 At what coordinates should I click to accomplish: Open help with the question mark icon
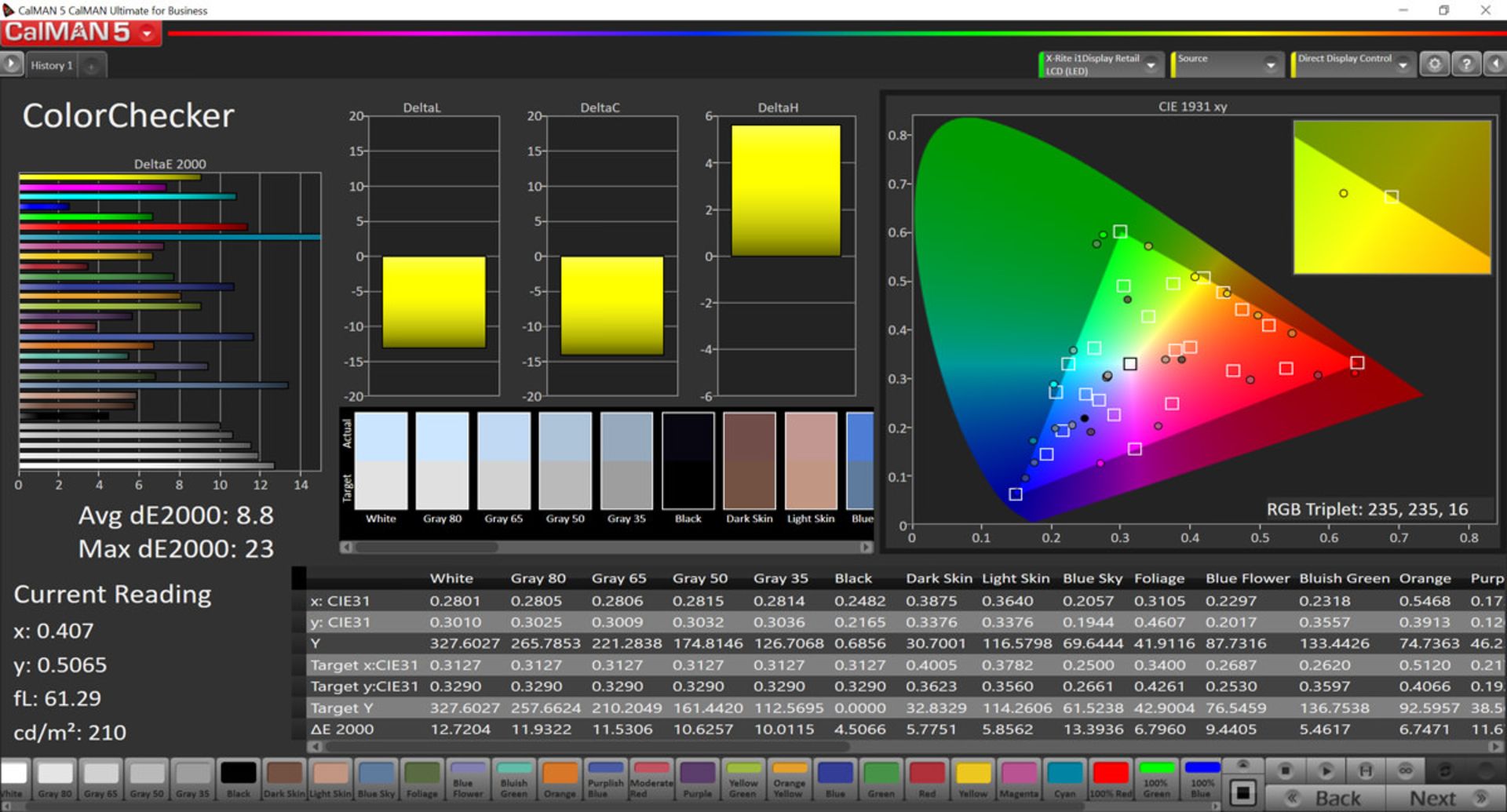click(x=1465, y=64)
